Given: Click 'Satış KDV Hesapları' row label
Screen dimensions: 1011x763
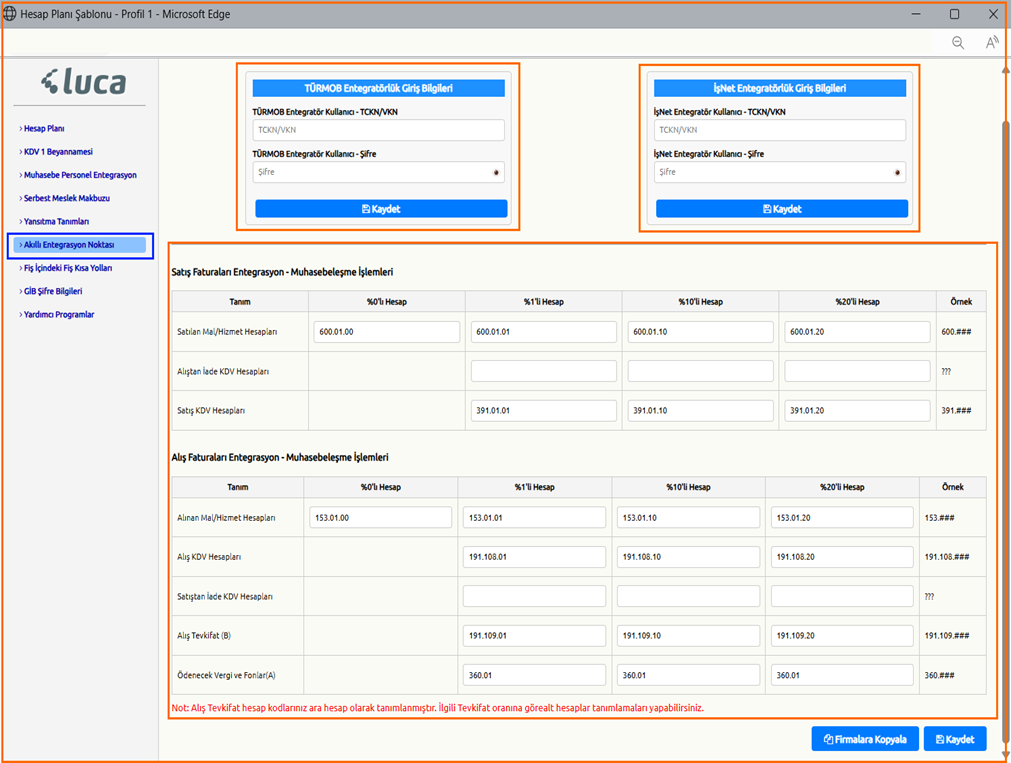Looking at the screenshot, I should point(211,410).
